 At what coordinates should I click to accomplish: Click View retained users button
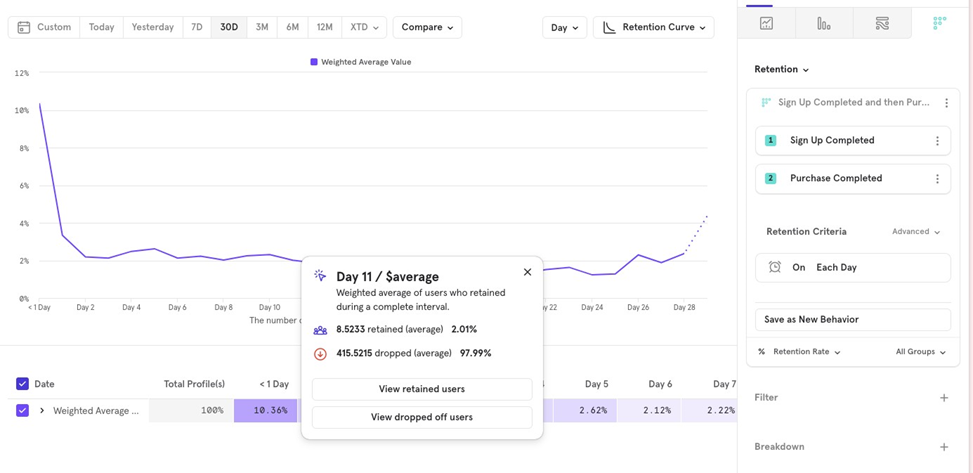(422, 389)
